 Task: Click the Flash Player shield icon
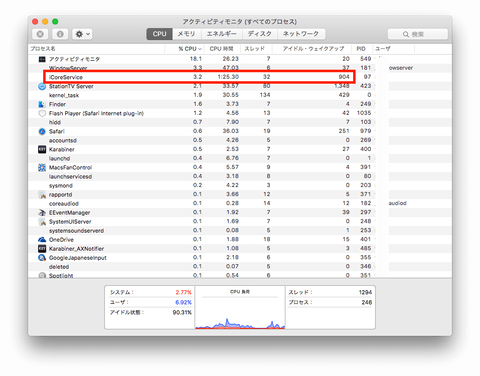click(42, 113)
